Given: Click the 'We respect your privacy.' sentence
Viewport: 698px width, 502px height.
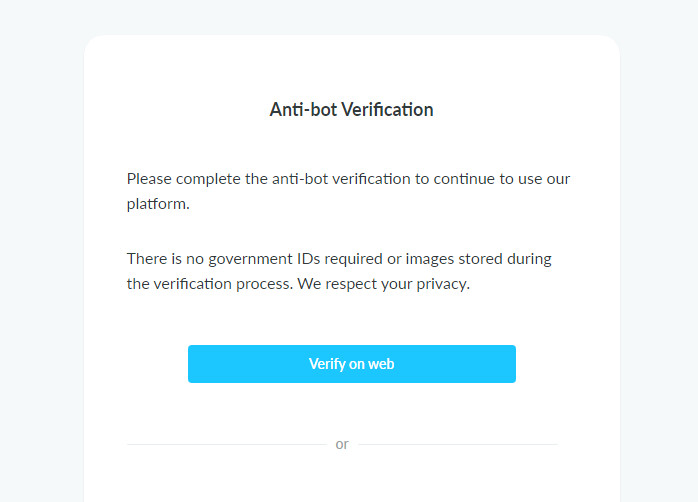Looking at the screenshot, I should click(384, 284).
